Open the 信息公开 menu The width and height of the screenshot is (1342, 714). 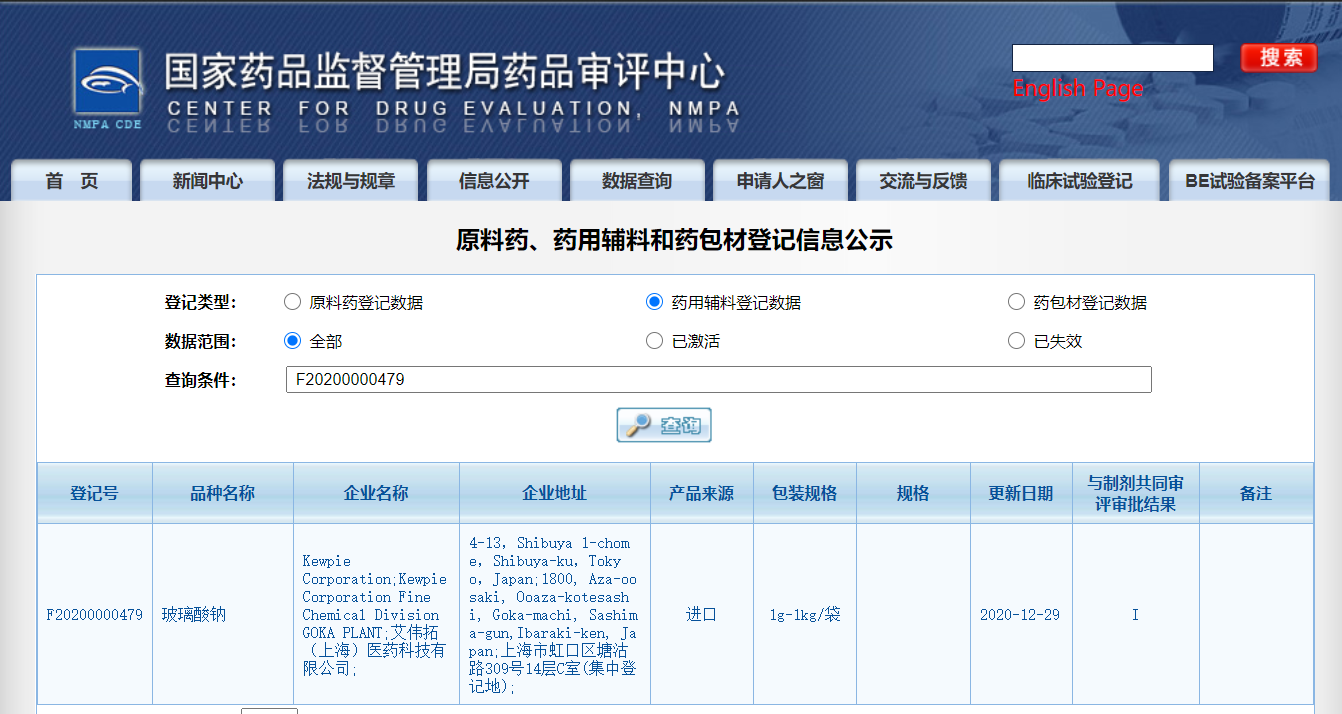coord(494,179)
